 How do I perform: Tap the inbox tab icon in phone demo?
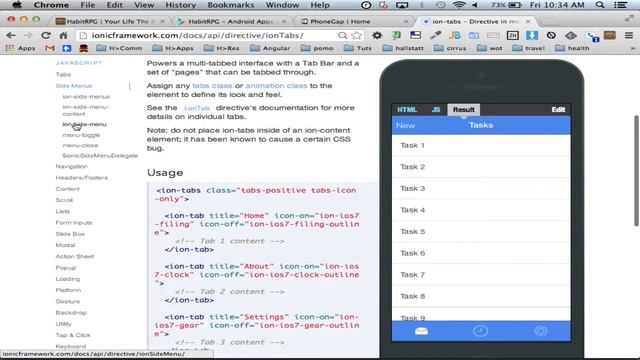[421, 331]
